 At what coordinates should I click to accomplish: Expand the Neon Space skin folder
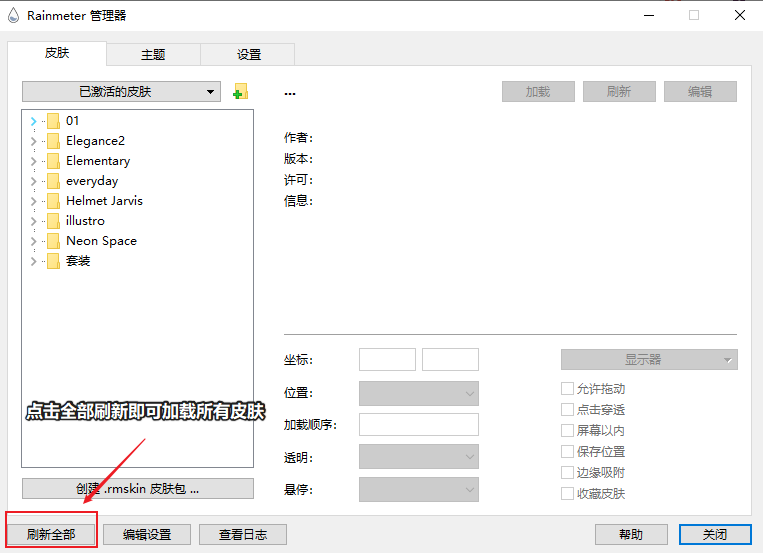pyautogui.click(x=33, y=241)
